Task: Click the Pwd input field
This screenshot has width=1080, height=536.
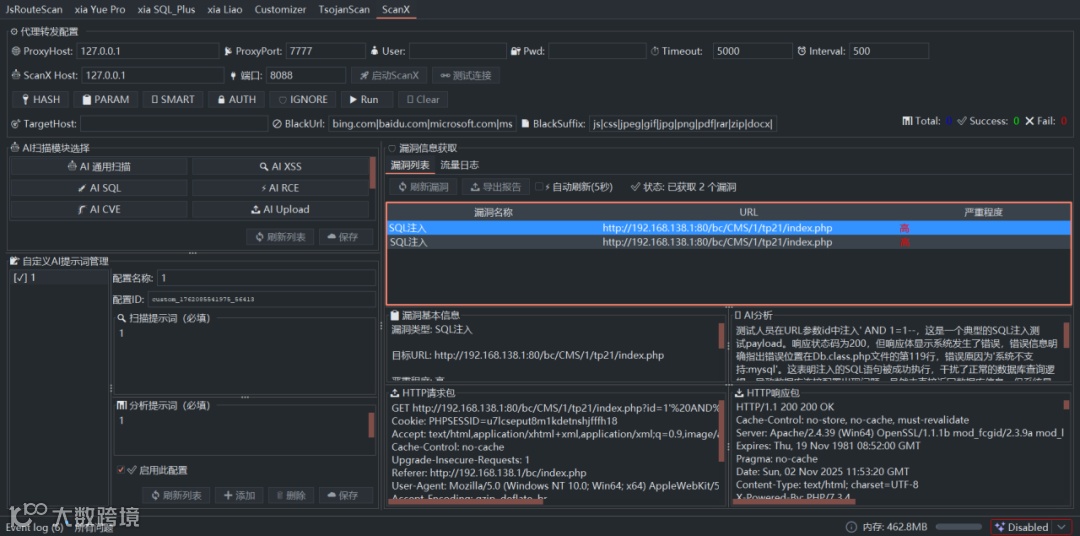Action: click(596, 51)
